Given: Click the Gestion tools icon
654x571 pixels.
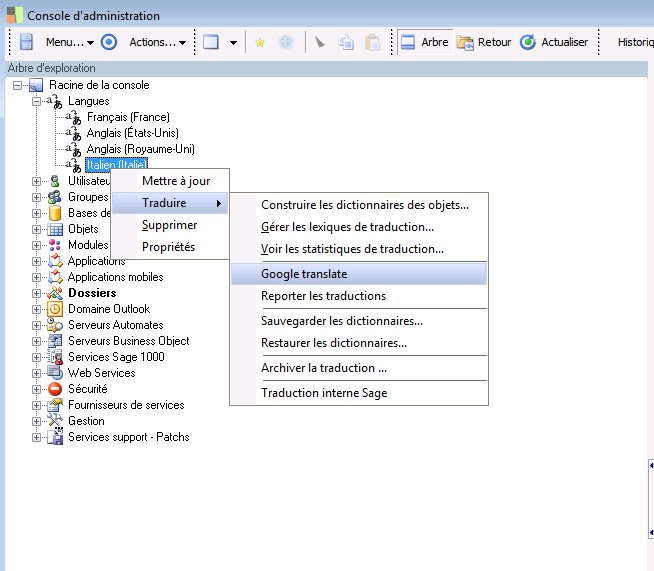Looking at the screenshot, I should coord(55,421).
